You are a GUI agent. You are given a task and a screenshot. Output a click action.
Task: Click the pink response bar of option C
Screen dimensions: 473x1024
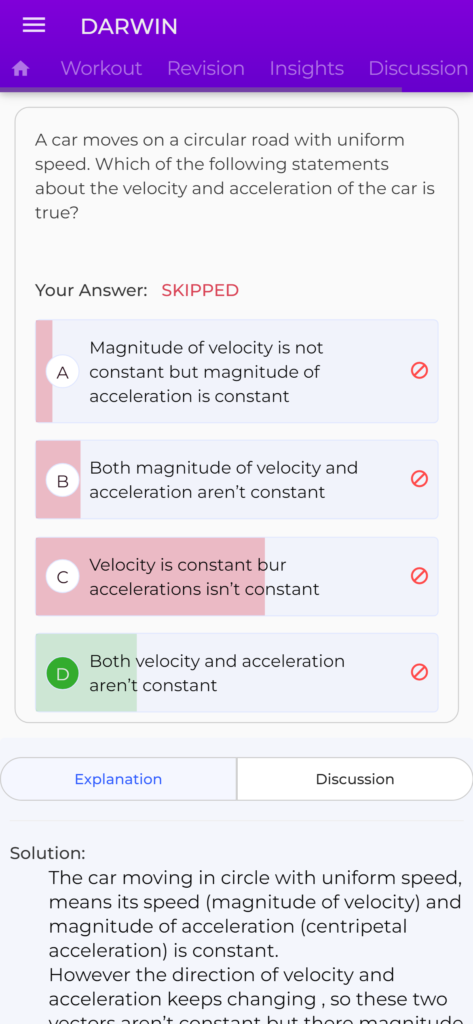click(150, 577)
